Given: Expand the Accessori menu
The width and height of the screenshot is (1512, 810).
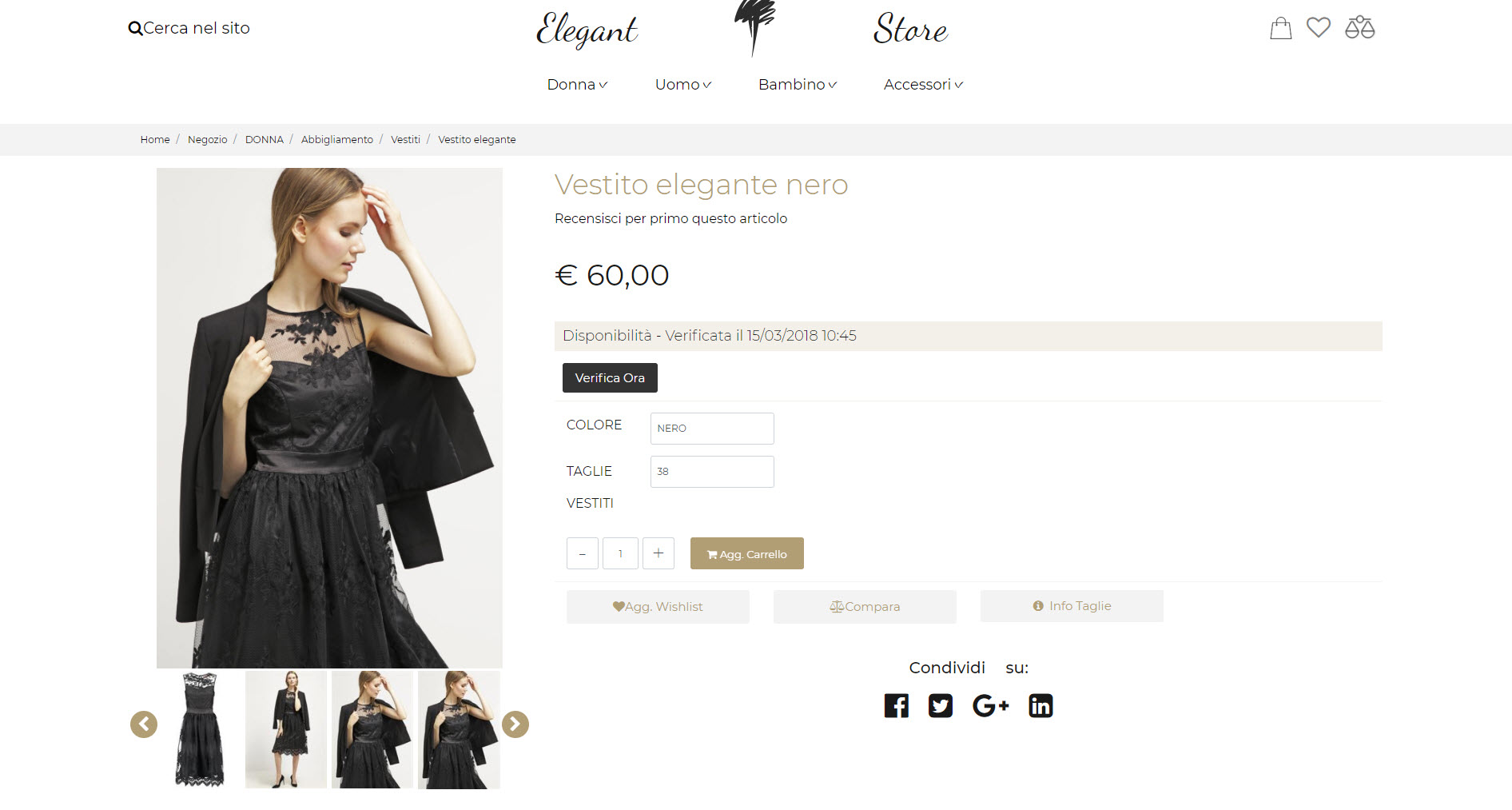Looking at the screenshot, I should (x=923, y=85).
